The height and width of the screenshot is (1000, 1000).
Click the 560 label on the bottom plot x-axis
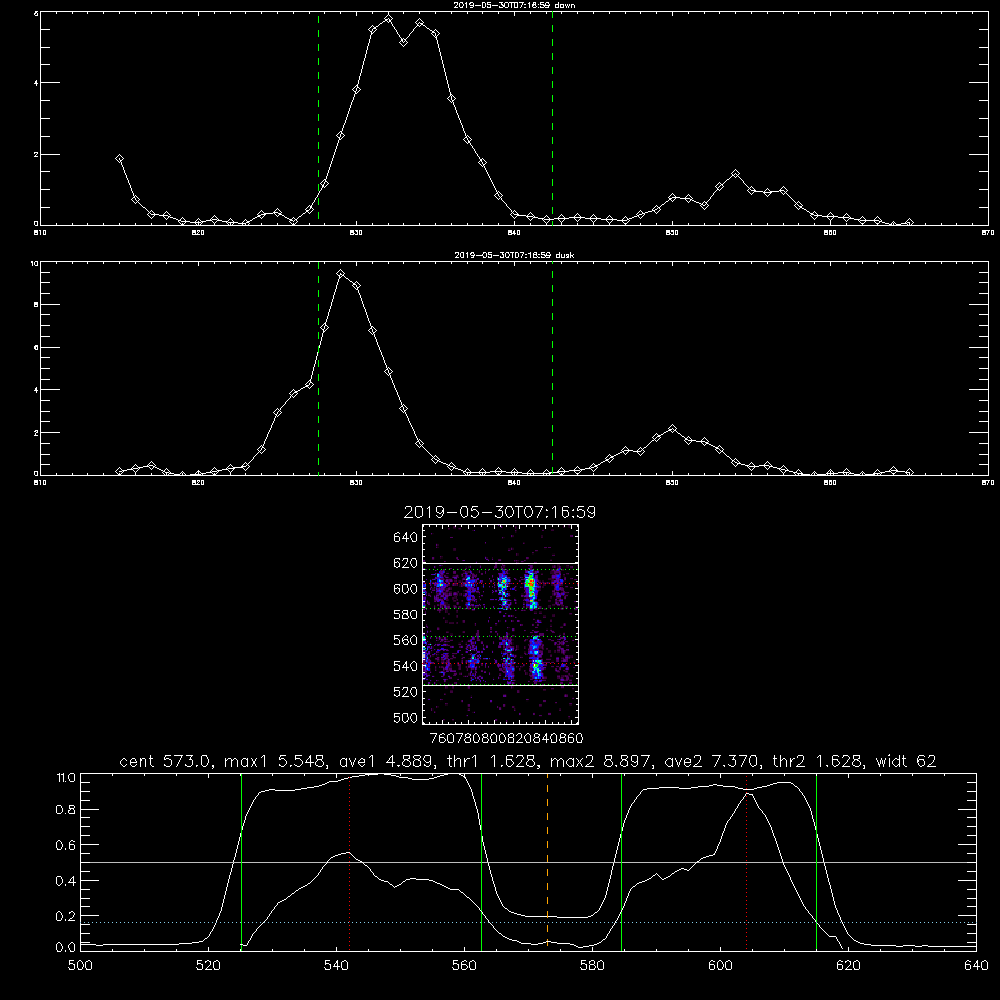pyautogui.click(x=464, y=966)
